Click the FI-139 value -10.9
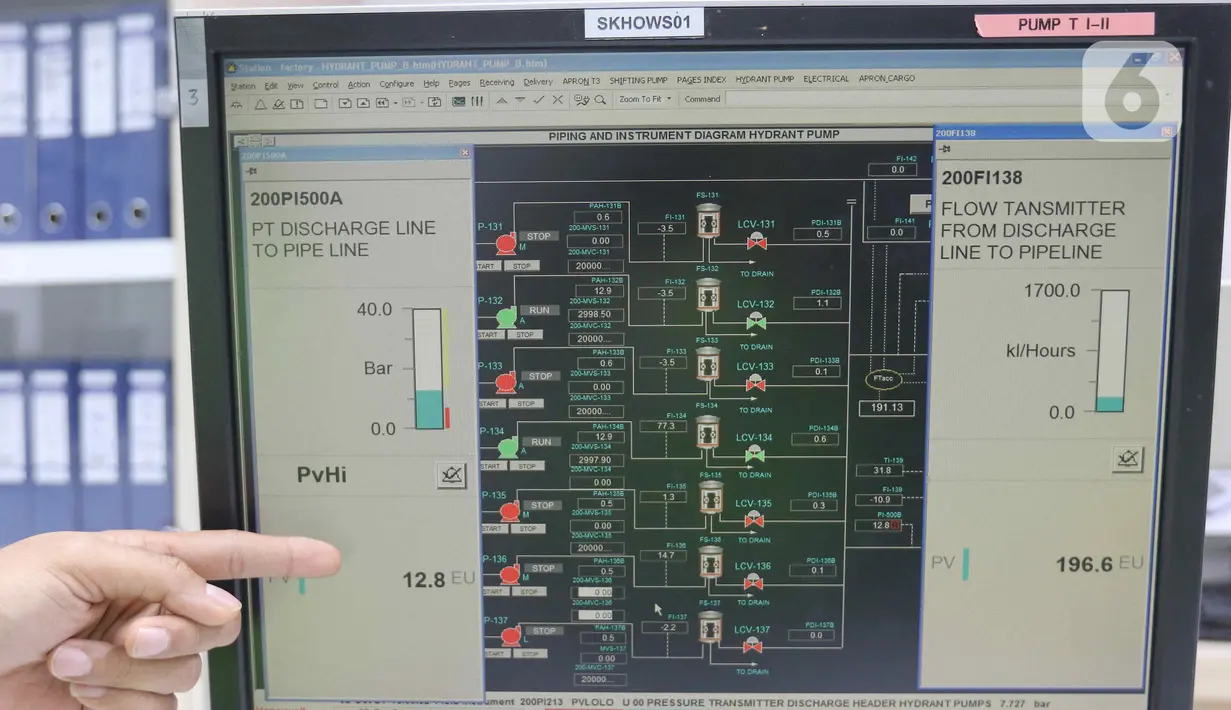 880,499
